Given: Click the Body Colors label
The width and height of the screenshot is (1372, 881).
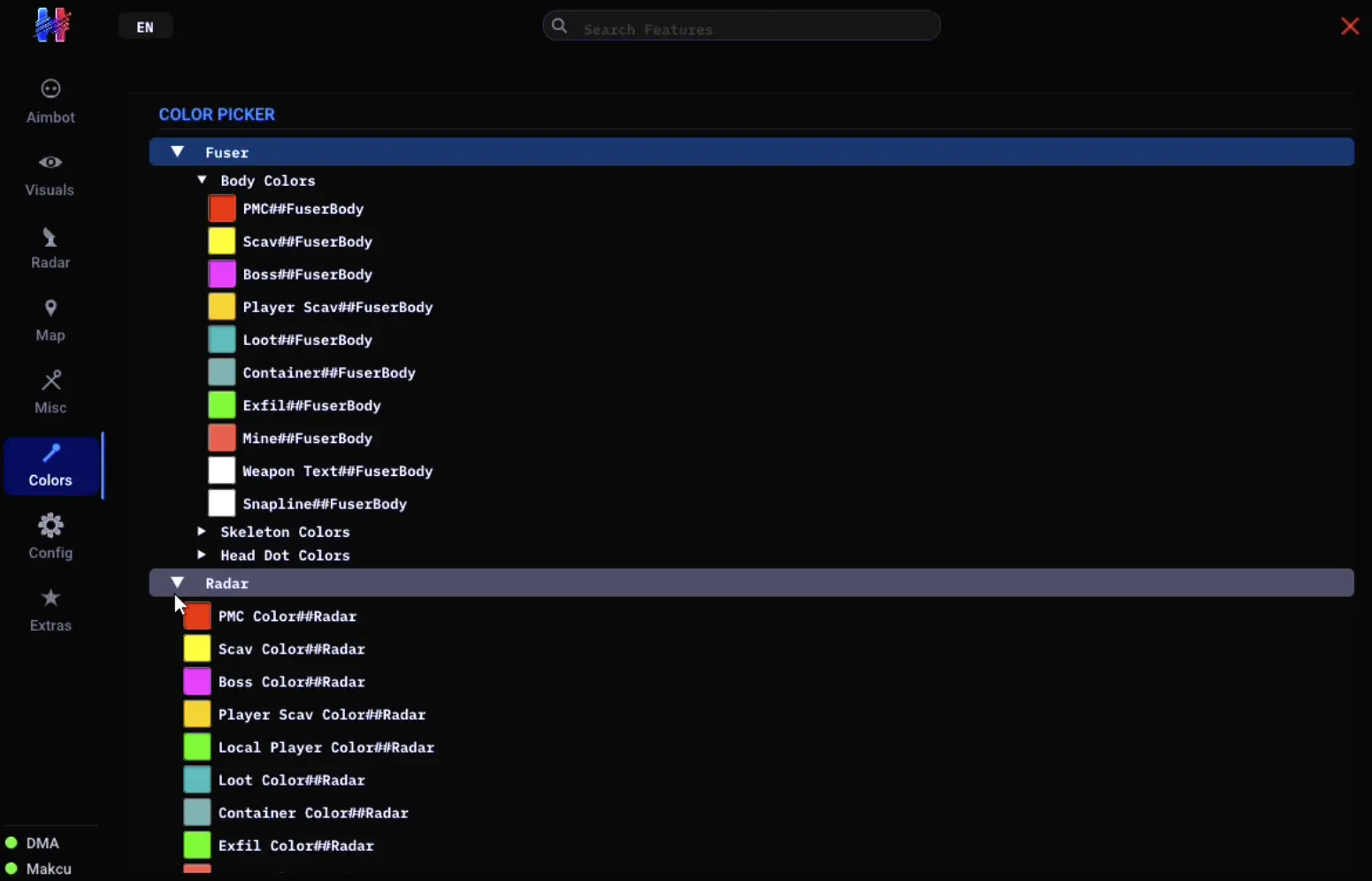Looking at the screenshot, I should point(268,180).
